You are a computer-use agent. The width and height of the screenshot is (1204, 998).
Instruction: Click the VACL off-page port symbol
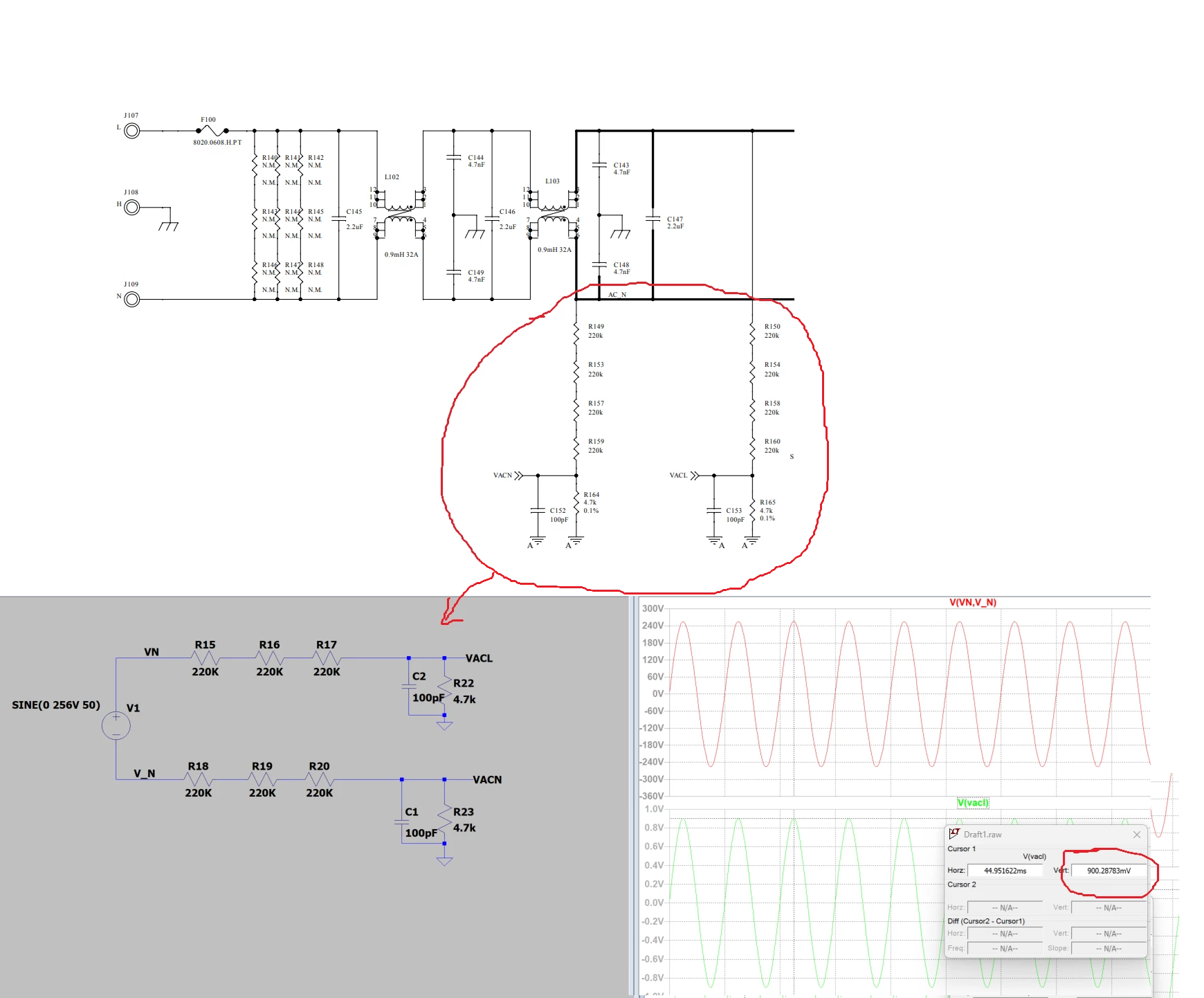coord(695,475)
